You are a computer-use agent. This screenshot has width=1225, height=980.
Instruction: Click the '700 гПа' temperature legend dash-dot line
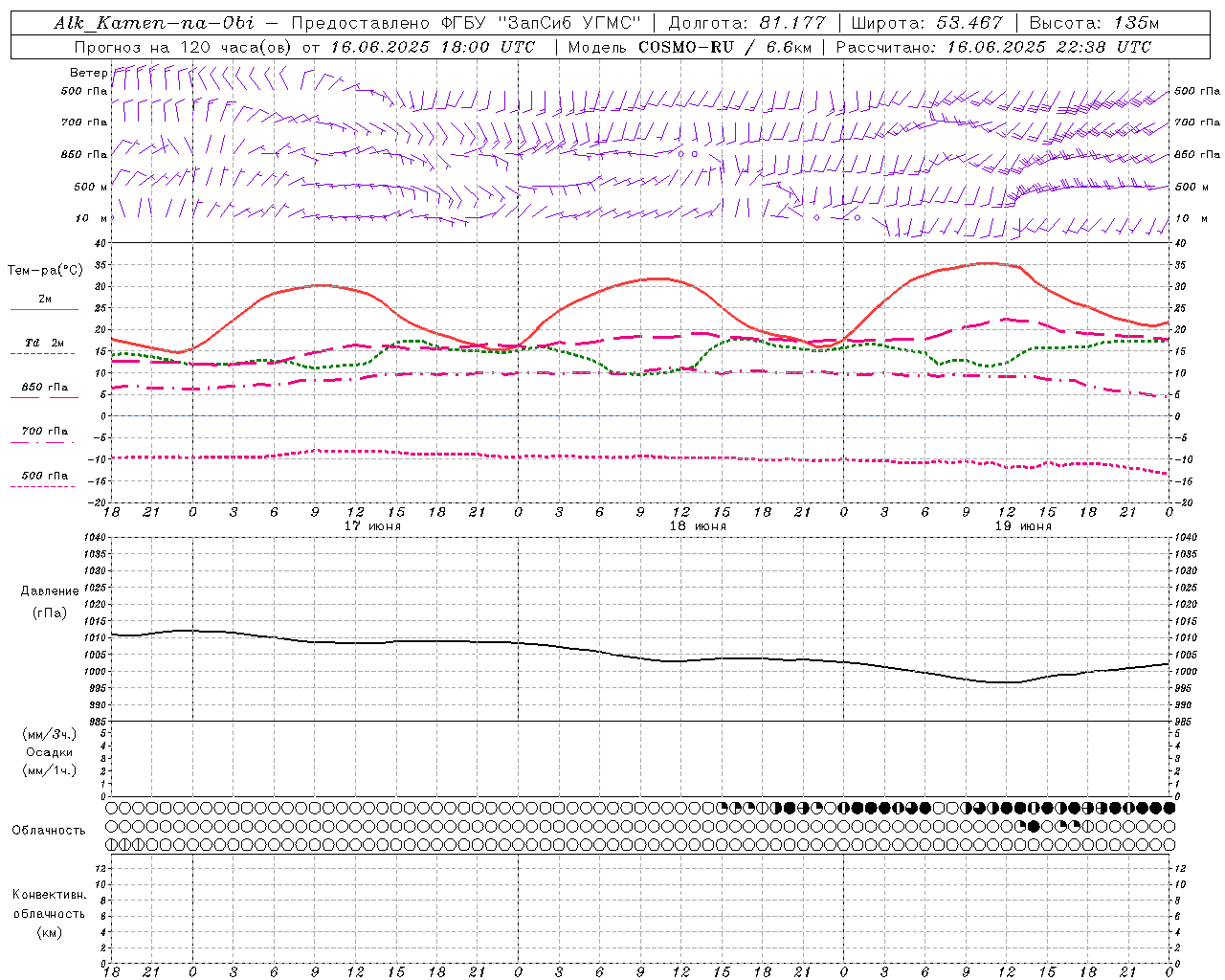[42, 442]
